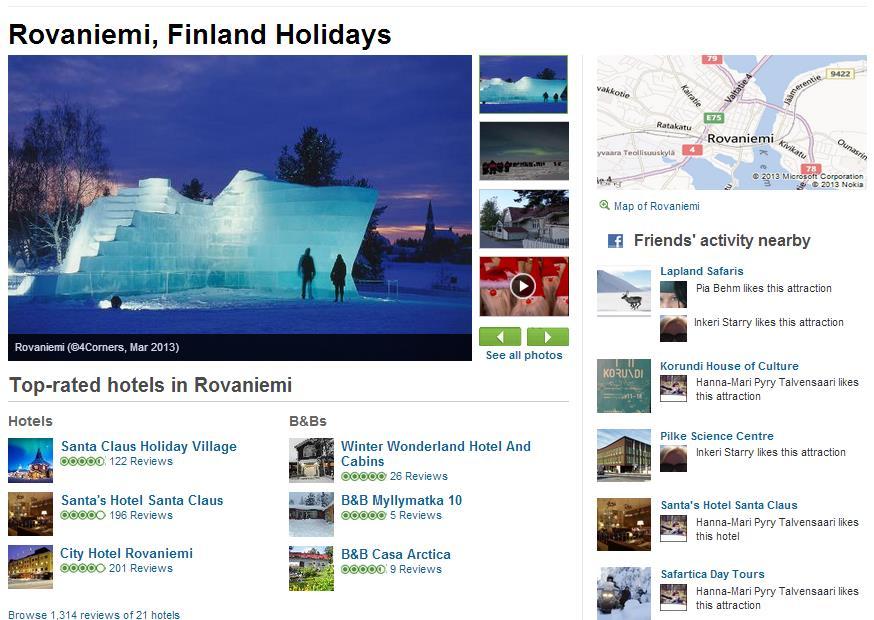
Task: Select the village house photo thumbnail
Action: click(524, 218)
